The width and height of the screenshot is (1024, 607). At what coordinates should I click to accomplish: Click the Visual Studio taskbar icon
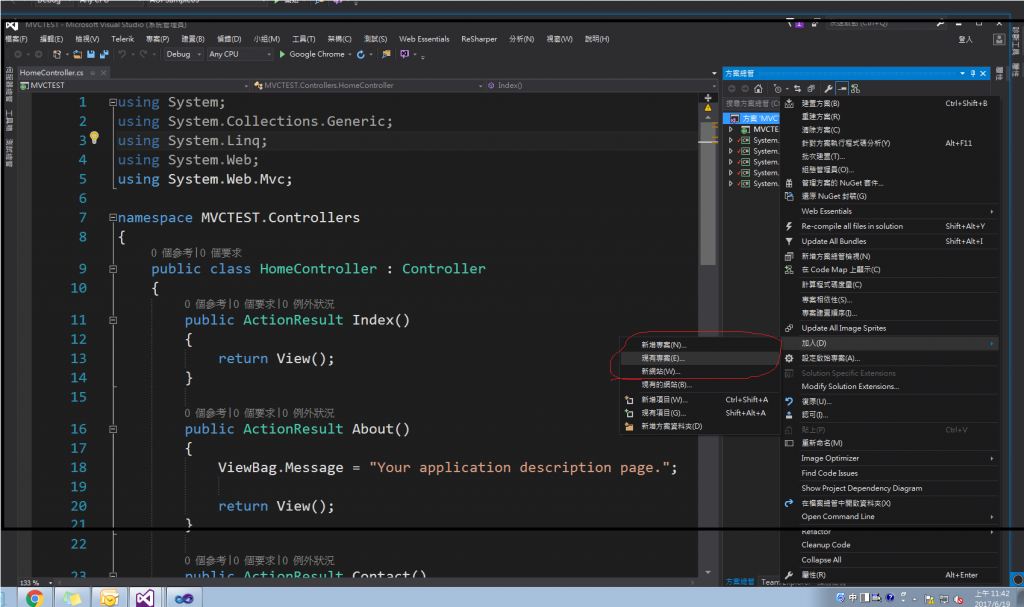point(145,597)
